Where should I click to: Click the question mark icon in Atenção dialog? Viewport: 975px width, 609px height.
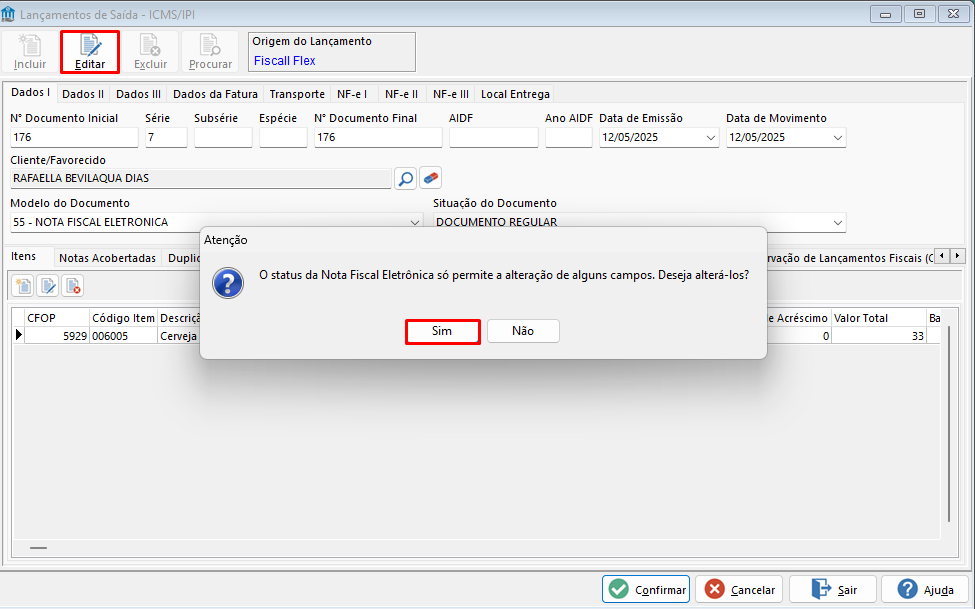click(x=228, y=283)
